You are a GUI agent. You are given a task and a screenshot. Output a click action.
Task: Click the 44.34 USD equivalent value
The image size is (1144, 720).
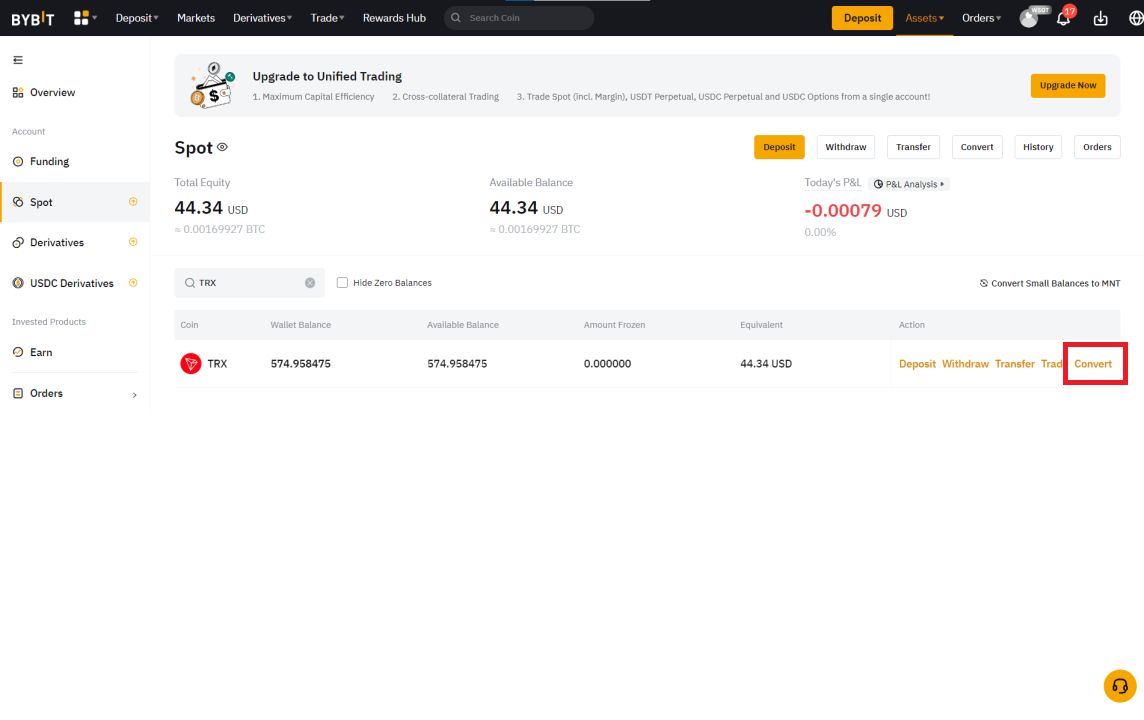tap(766, 363)
